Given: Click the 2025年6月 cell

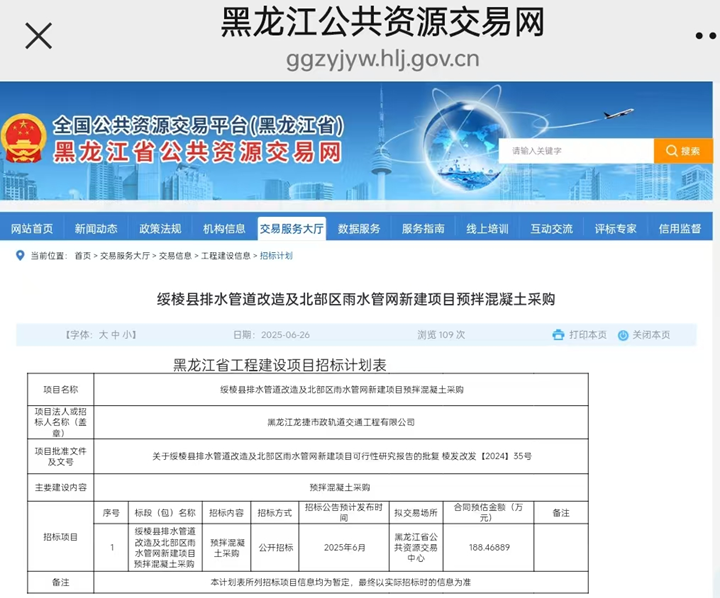Looking at the screenshot, I should (344, 547).
